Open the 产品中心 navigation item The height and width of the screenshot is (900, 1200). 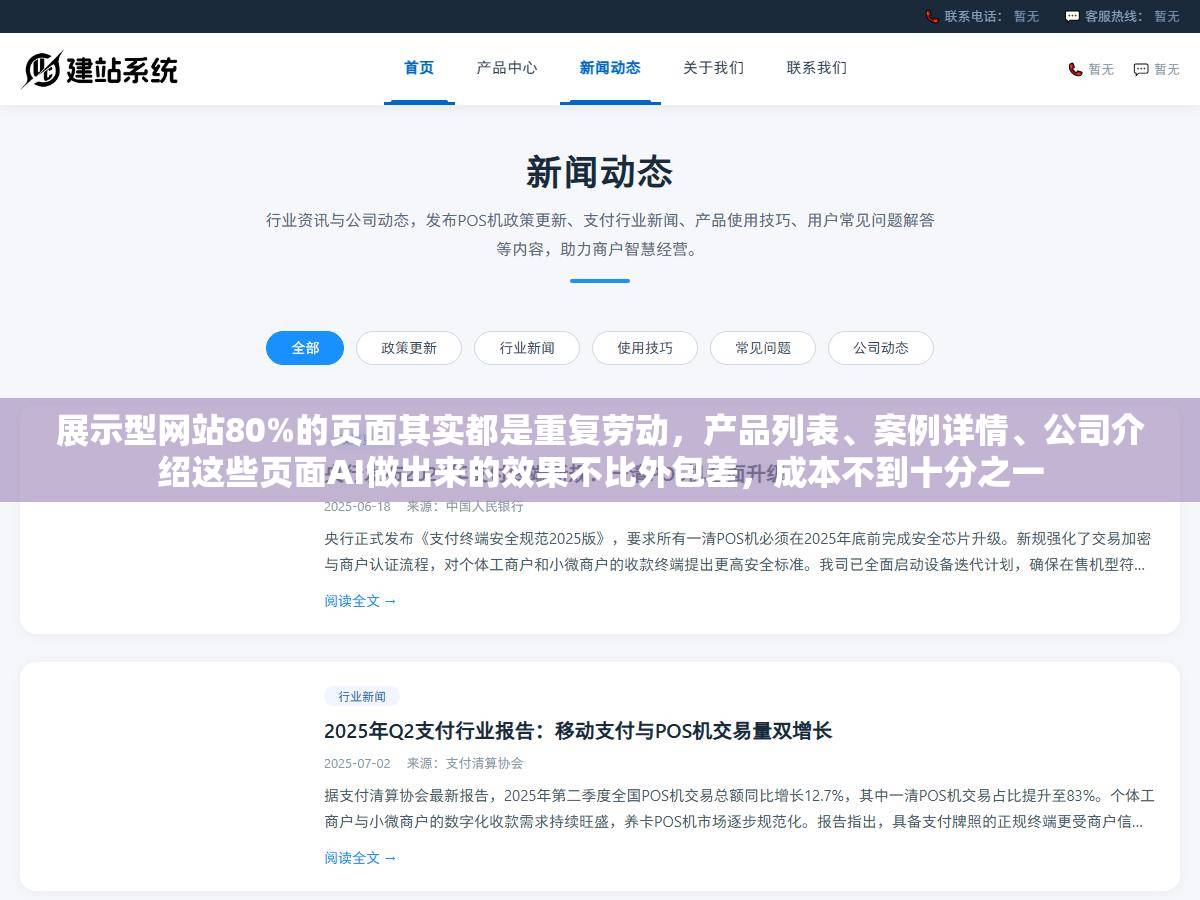pos(507,68)
